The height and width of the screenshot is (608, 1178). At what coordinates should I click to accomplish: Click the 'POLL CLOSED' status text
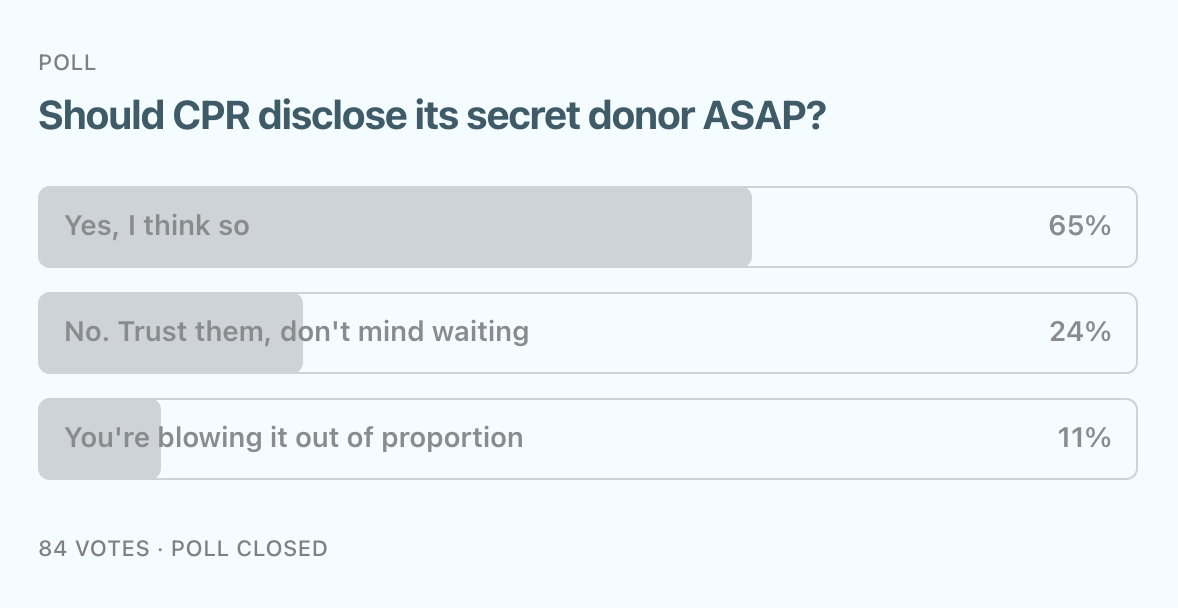pyautogui.click(x=249, y=549)
